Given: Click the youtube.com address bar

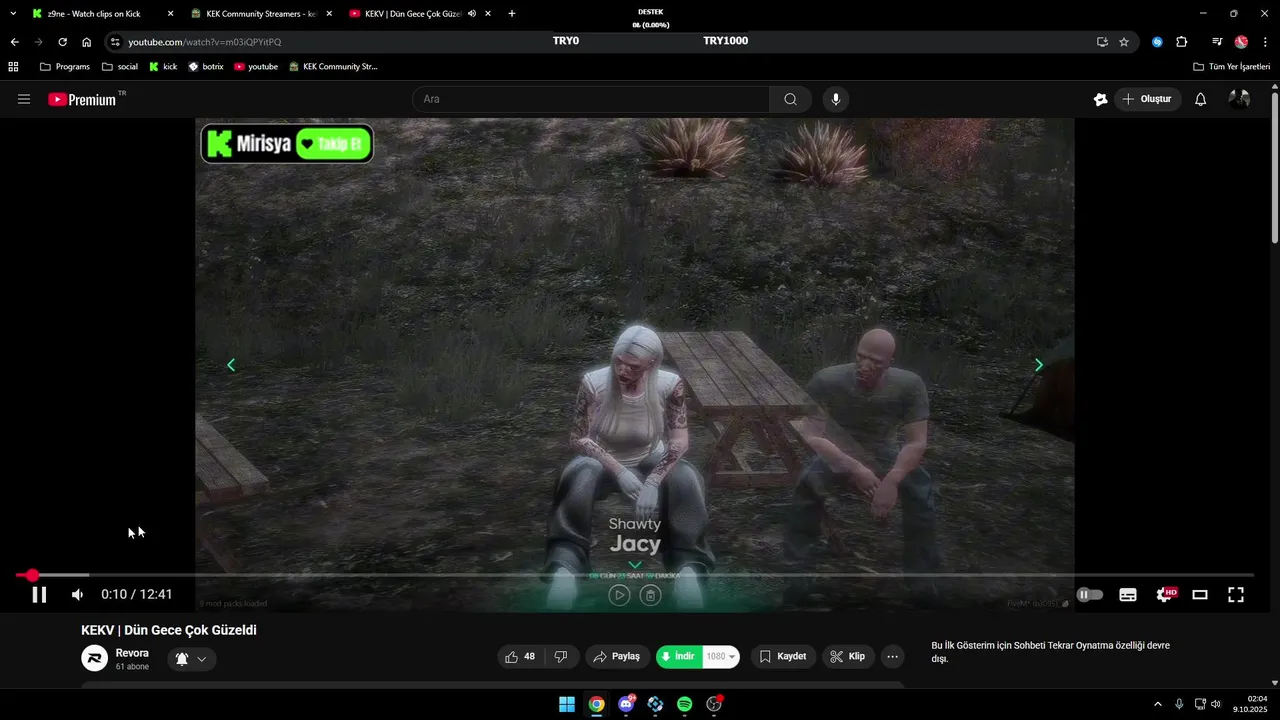Looking at the screenshot, I should pyautogui.click(x=600, y=42).
